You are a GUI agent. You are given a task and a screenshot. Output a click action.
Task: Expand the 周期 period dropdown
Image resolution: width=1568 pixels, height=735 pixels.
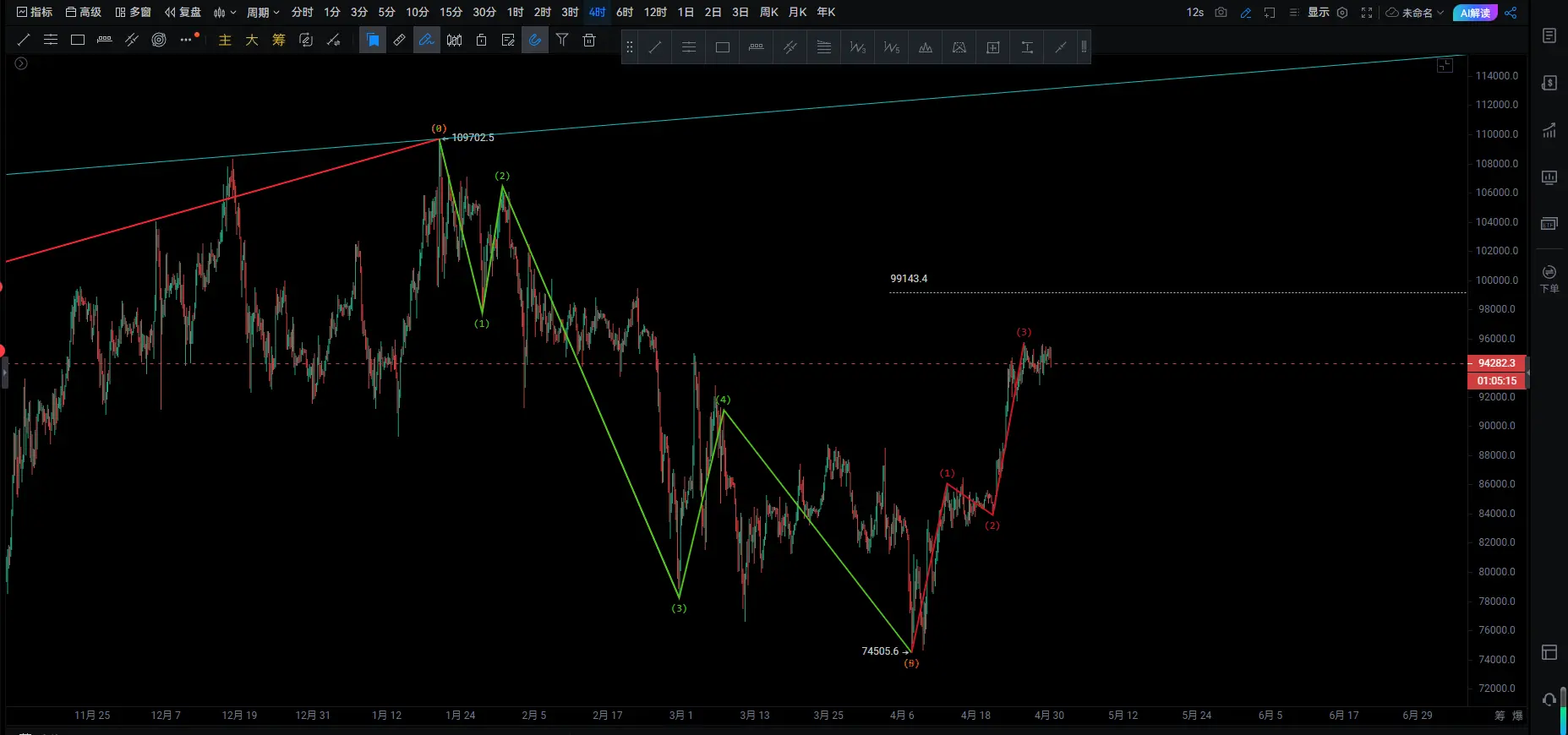pos(263,12)
